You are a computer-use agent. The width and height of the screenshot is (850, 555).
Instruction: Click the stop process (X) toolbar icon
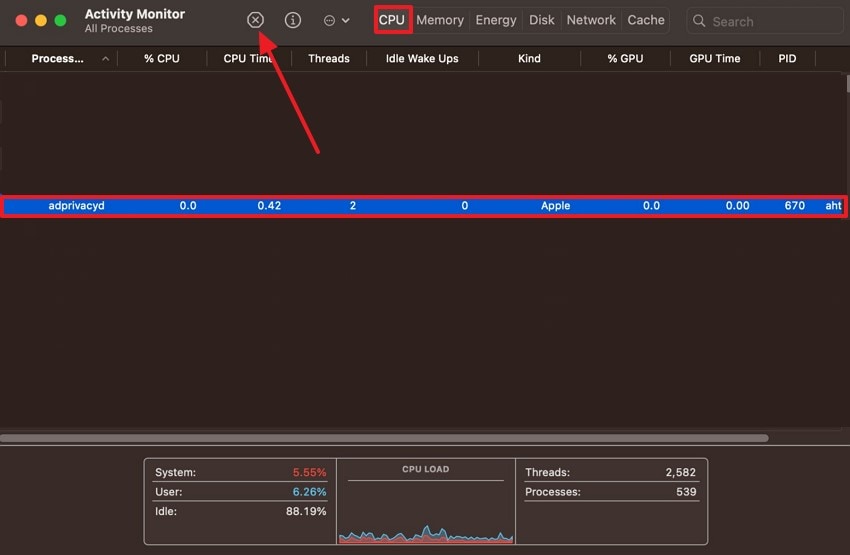click(255, 20)
